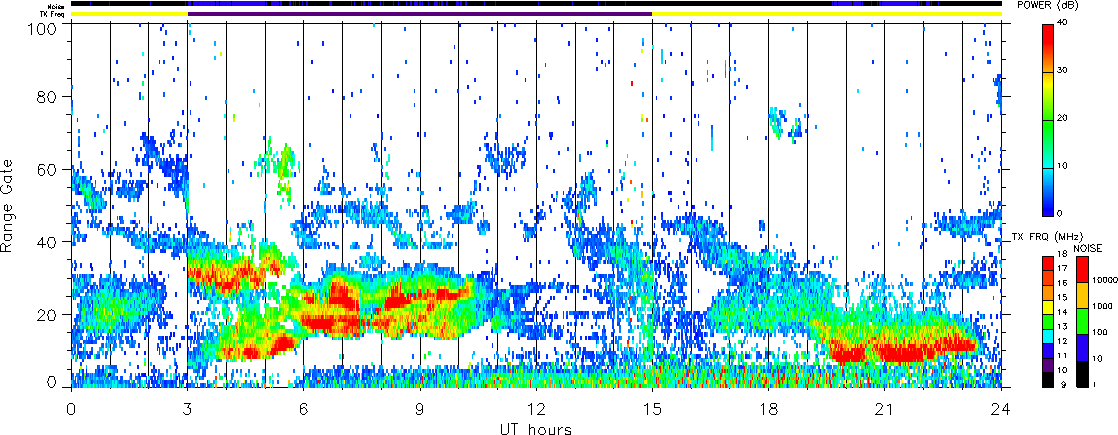Click the x-axis tick label "21"

(885, 410)
